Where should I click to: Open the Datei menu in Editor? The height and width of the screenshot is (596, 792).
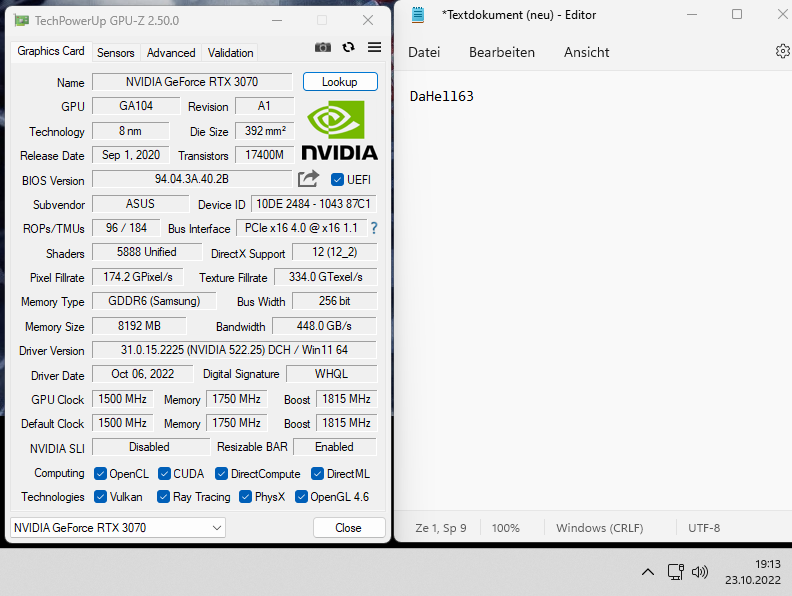tap(424, 52)
